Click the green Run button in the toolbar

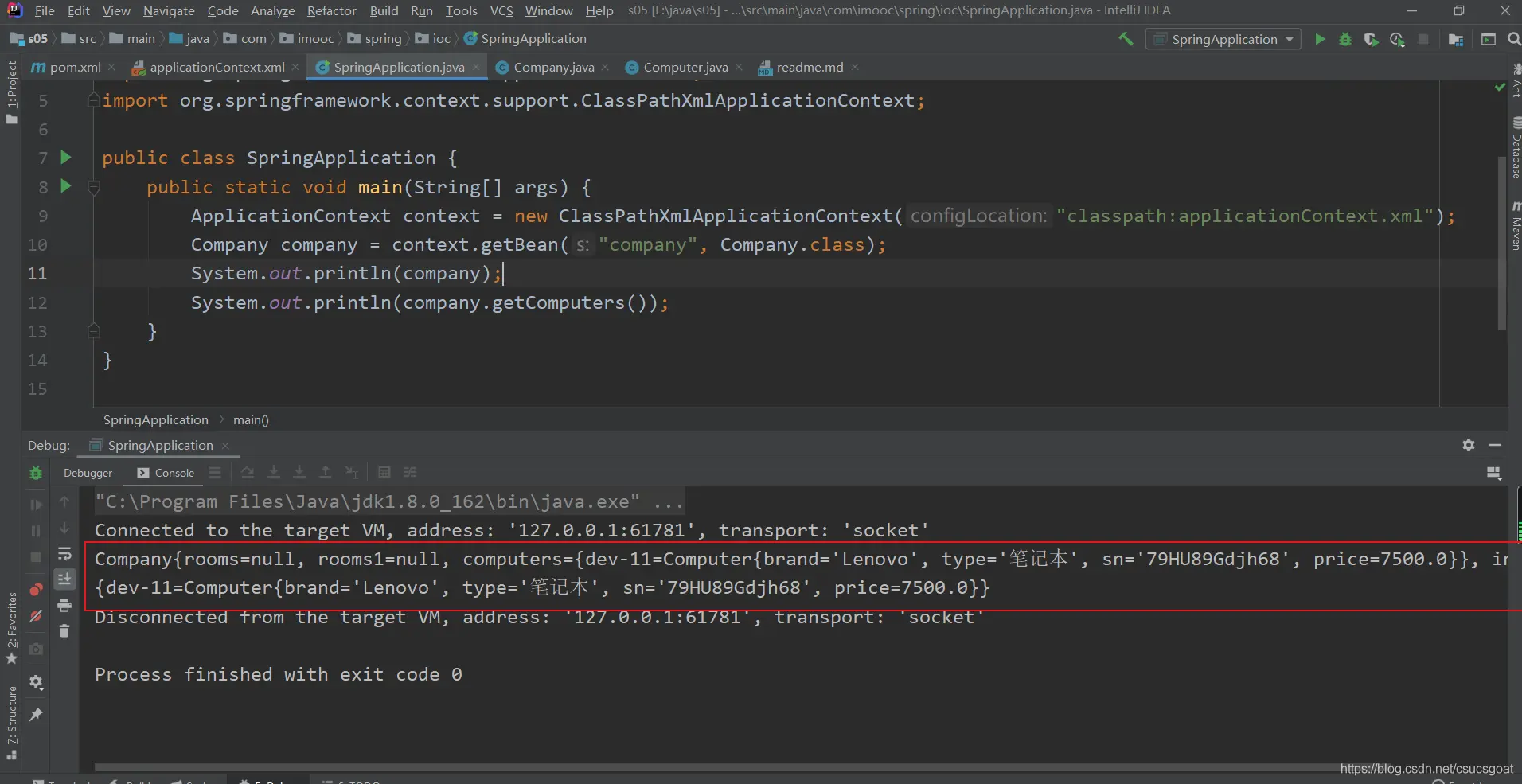(x=1319, y=39)
